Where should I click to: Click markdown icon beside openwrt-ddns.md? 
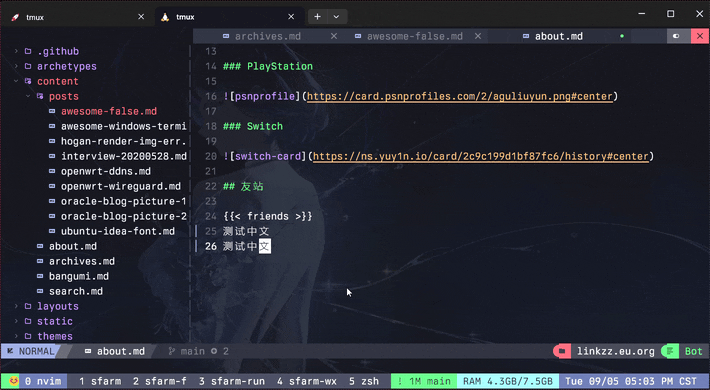[52, 171]
